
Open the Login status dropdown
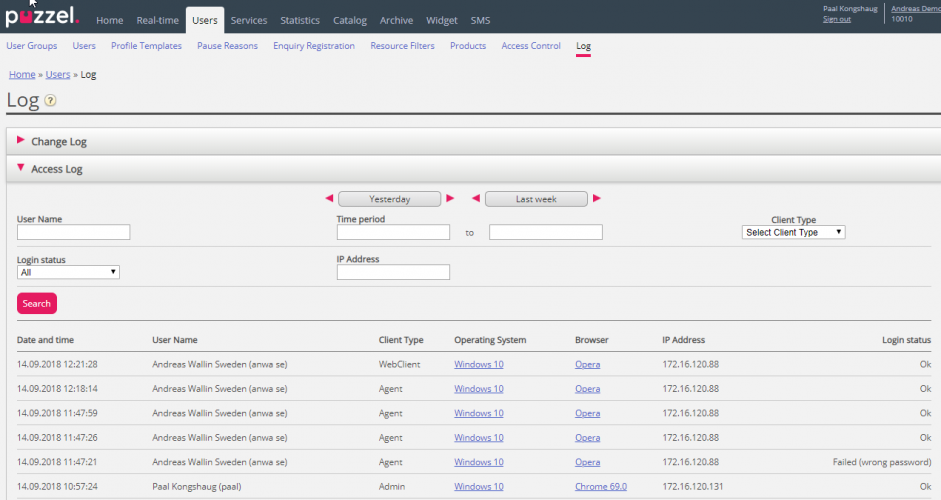pyautogui.click(x=68, y=271)
